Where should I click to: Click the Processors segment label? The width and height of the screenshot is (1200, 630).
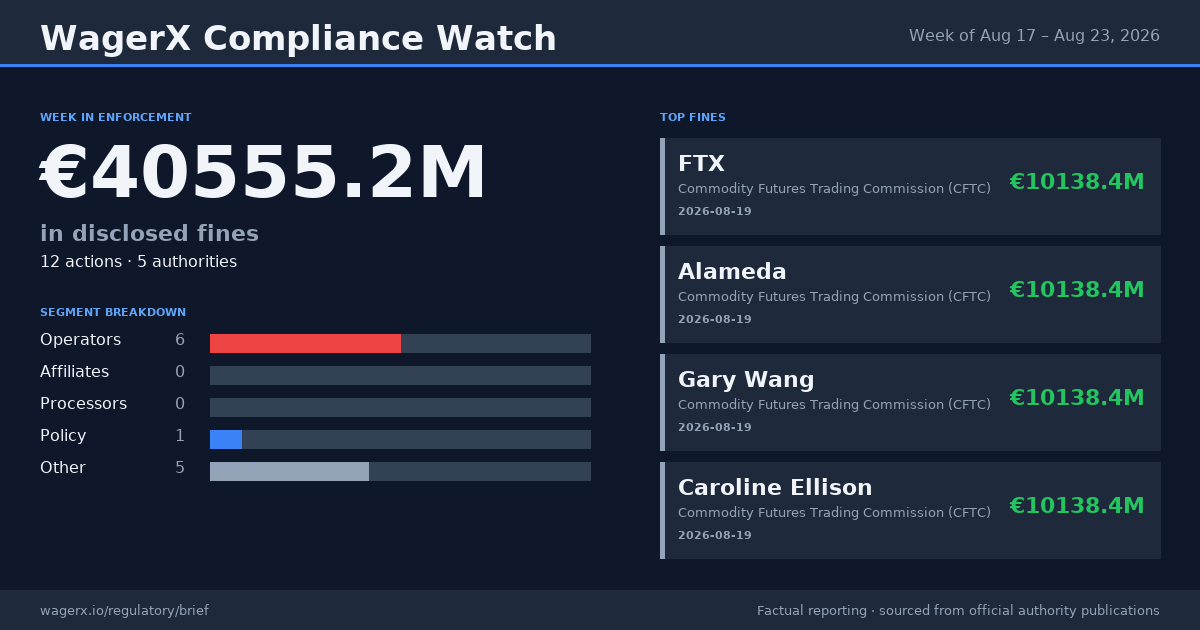pos(83,404)
